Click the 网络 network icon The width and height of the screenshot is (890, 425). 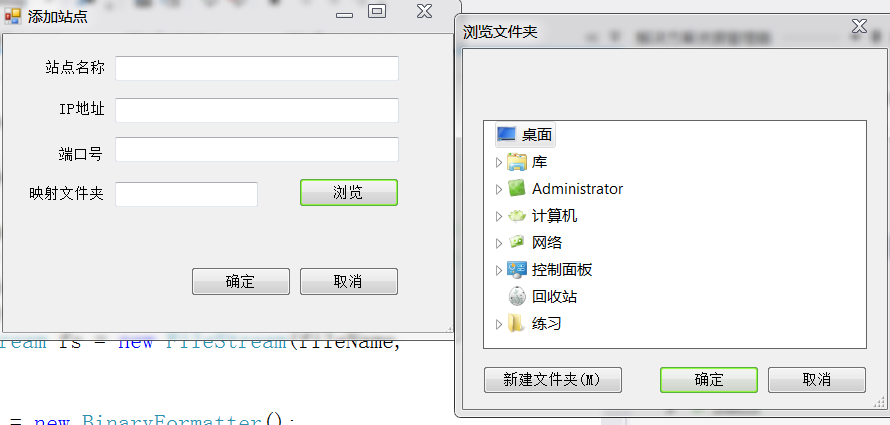(x=517, y=242)
